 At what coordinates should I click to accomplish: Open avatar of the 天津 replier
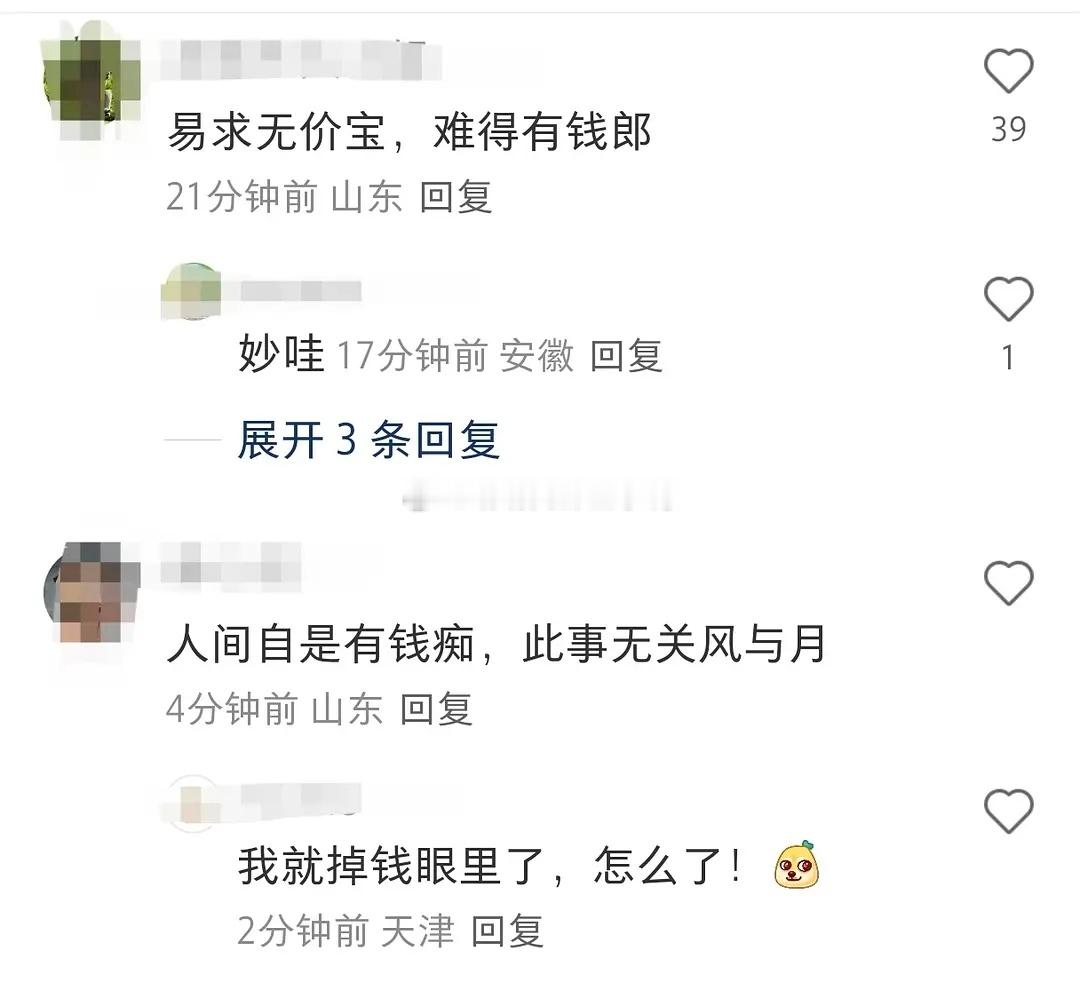click(193, 803)
